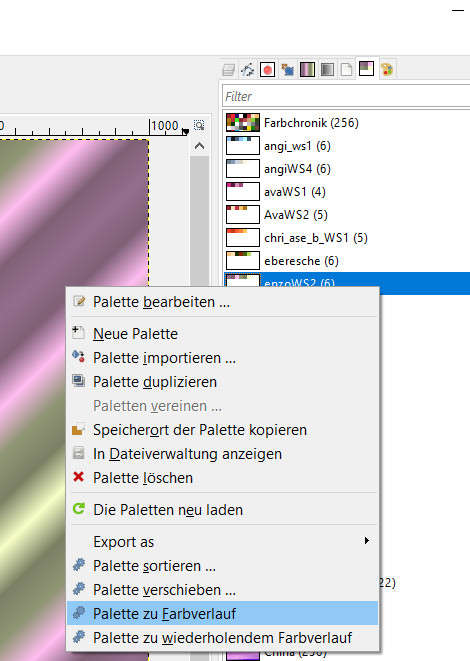Choose In Dateiverwaltung anzeigen

[x=222, y=454]
